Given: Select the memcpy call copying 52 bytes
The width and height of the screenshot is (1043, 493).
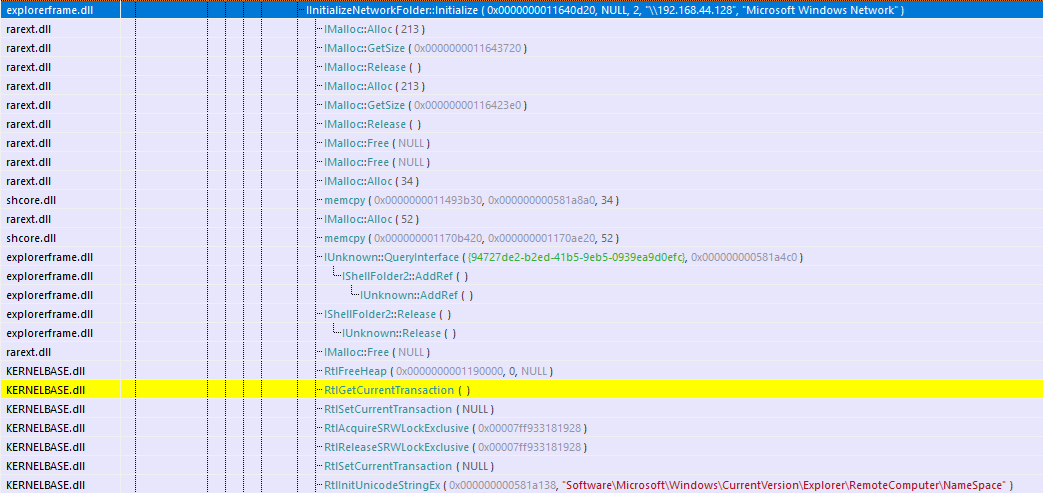Looking at the screenshot, I should coord(471,238).
